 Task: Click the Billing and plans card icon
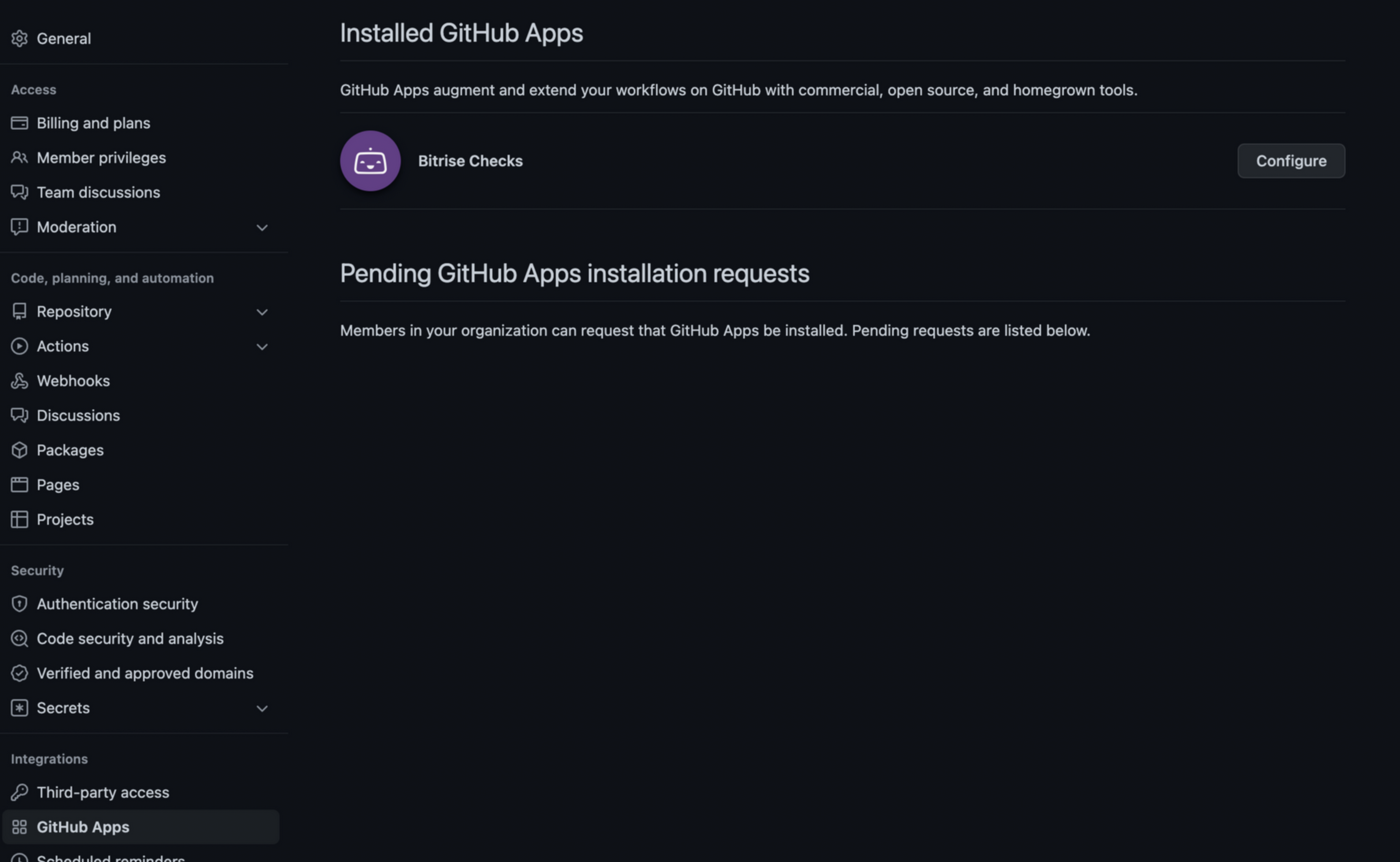[x=19, y=123]
